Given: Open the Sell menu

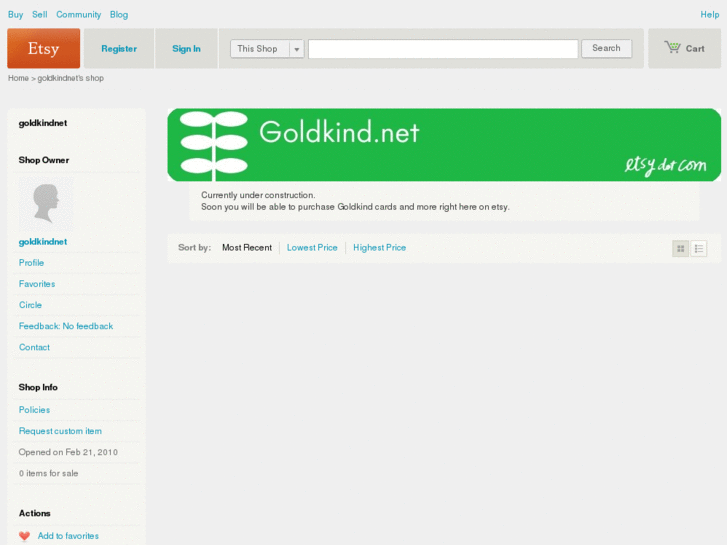Looking at the screenshot, I should pyautogui.click(x=40, y=14).
